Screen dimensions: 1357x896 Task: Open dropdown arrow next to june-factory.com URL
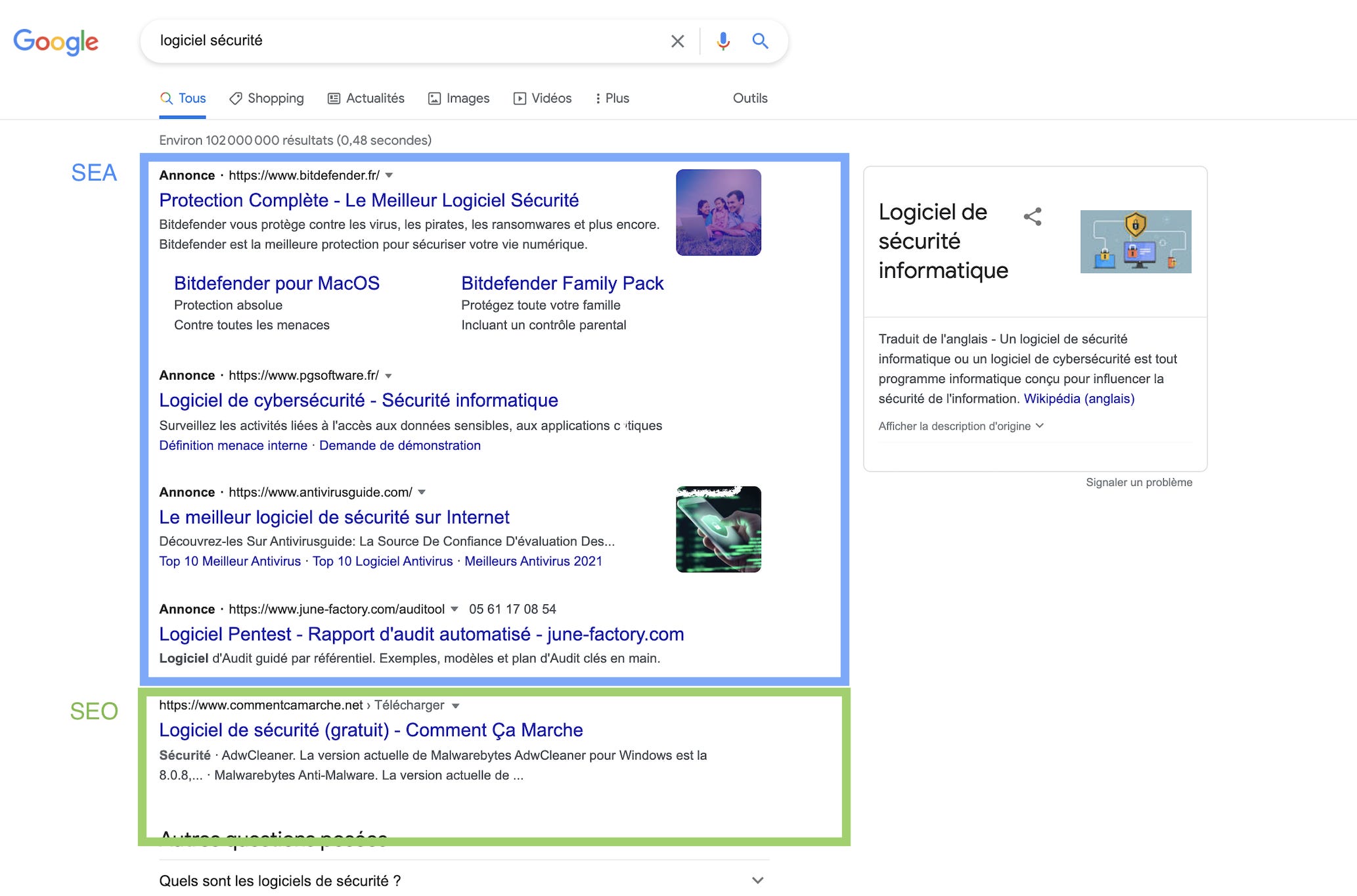pos(454,610)
